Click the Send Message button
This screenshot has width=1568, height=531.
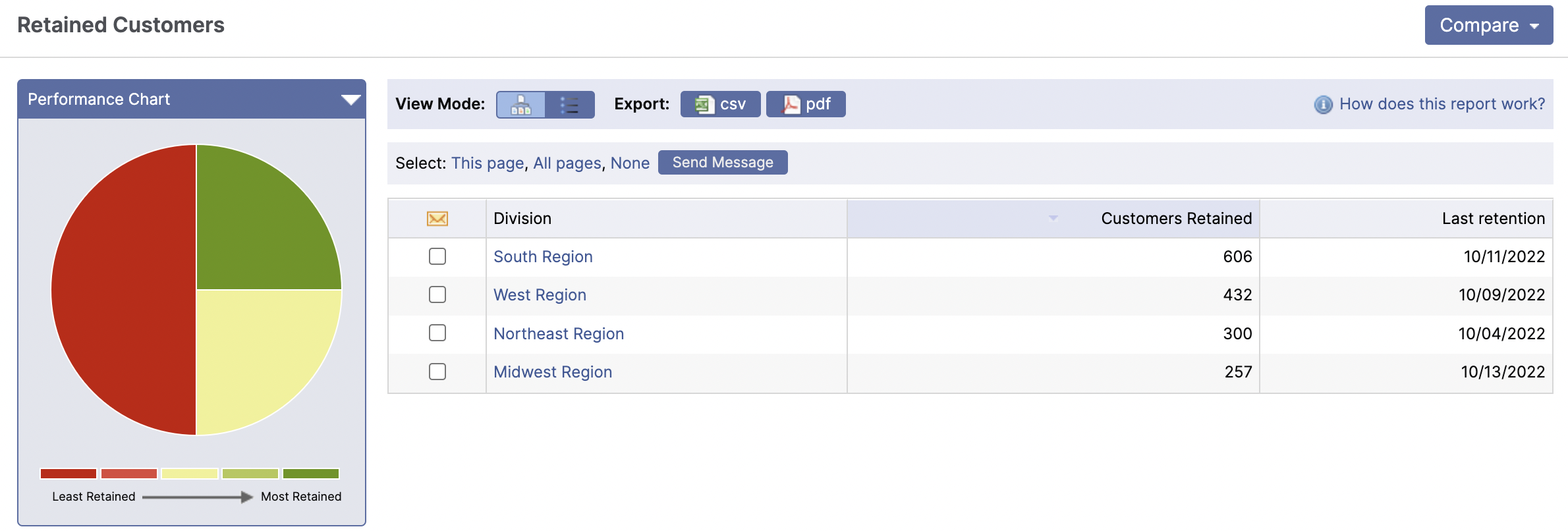pyautogui.click(x=723, y=163)
